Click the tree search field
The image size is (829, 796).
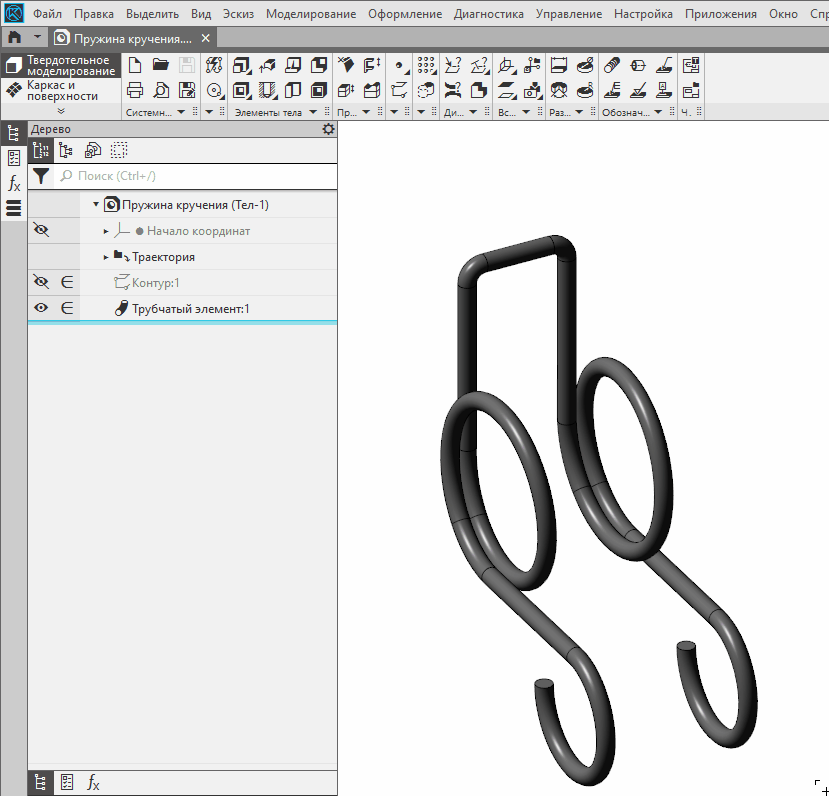[195, 176]
